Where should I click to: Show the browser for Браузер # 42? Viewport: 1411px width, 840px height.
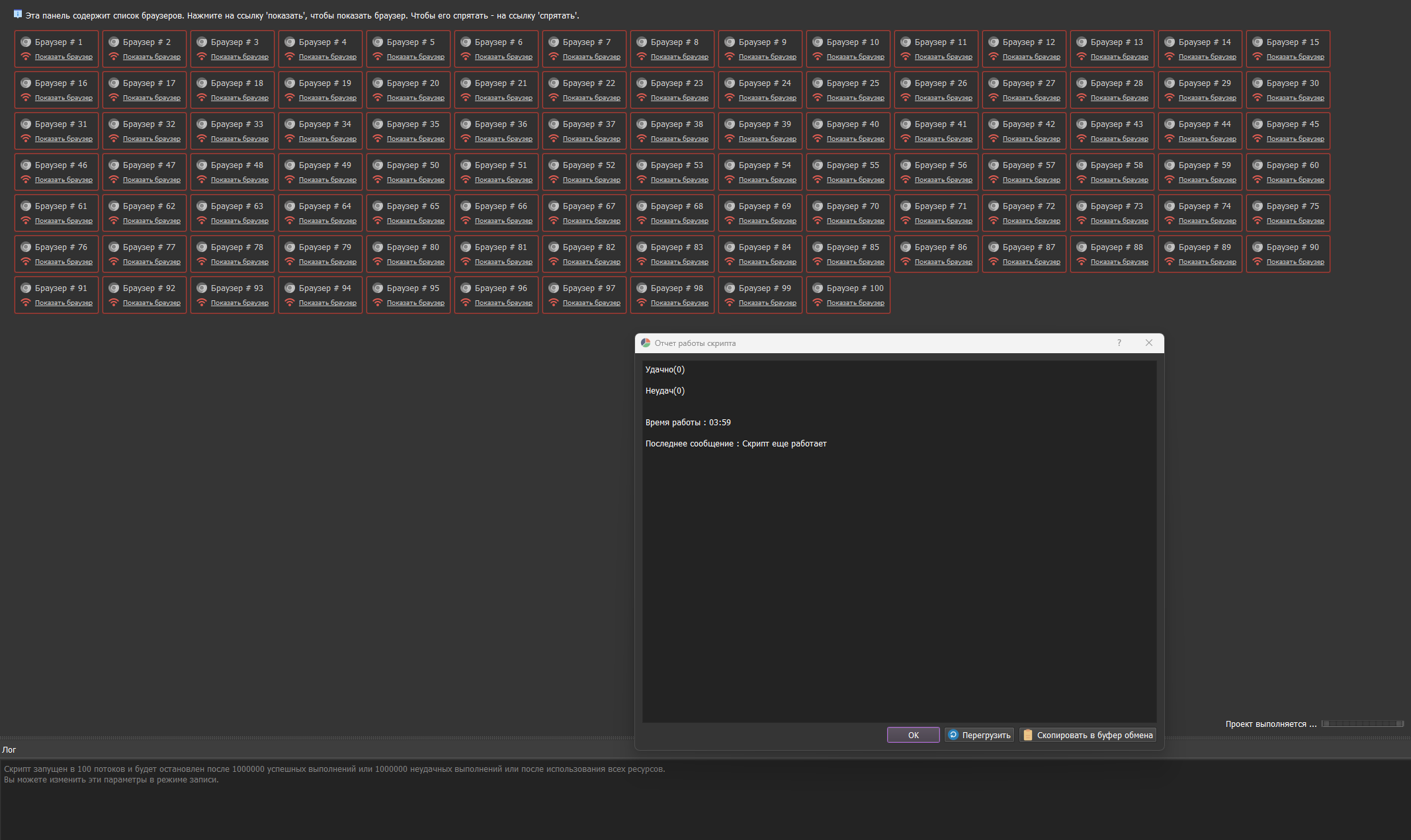pos(1031,139)
